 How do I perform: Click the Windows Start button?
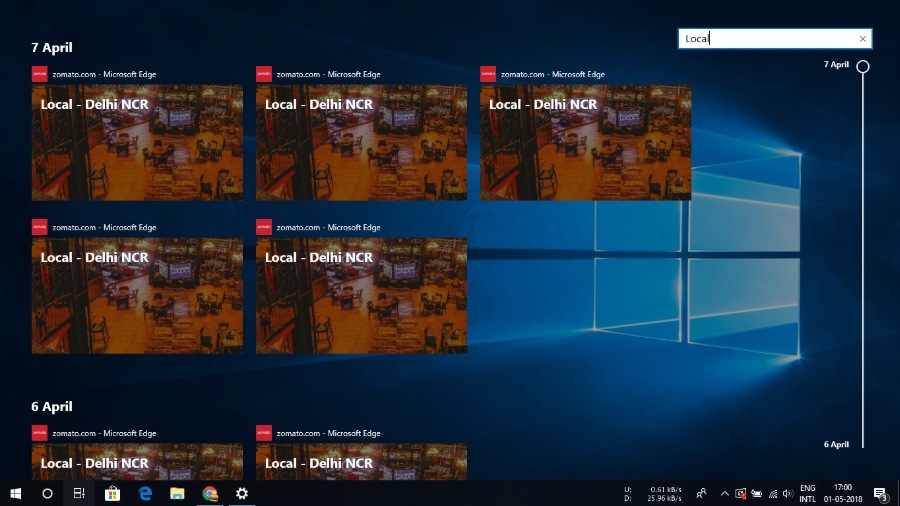click(x=15, y=493)
